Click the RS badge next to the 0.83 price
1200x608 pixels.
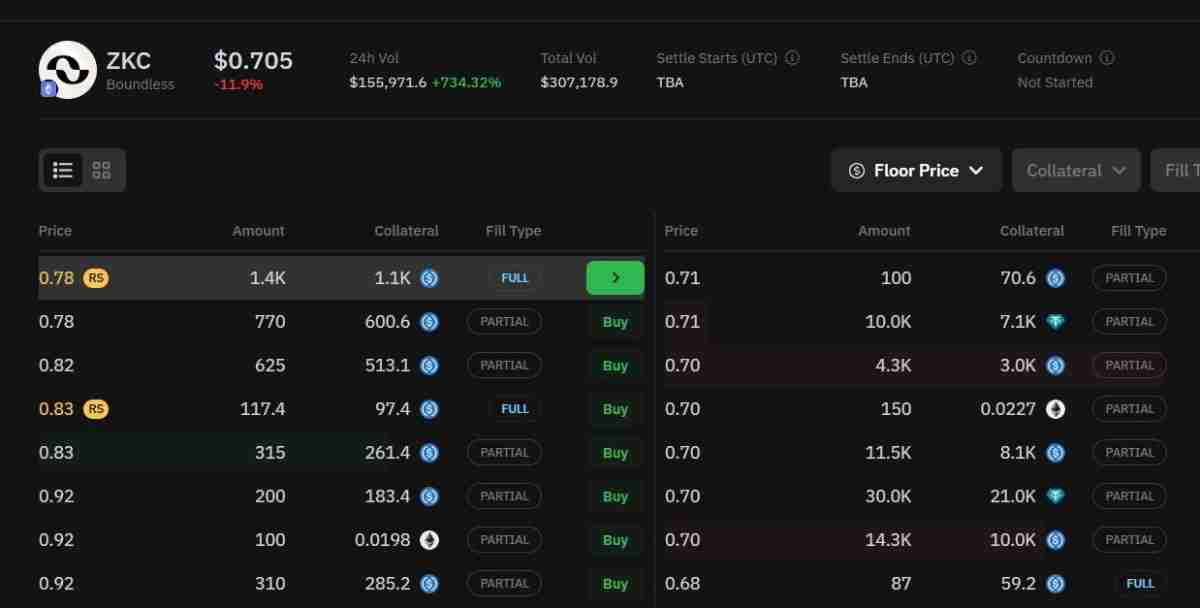95,409
